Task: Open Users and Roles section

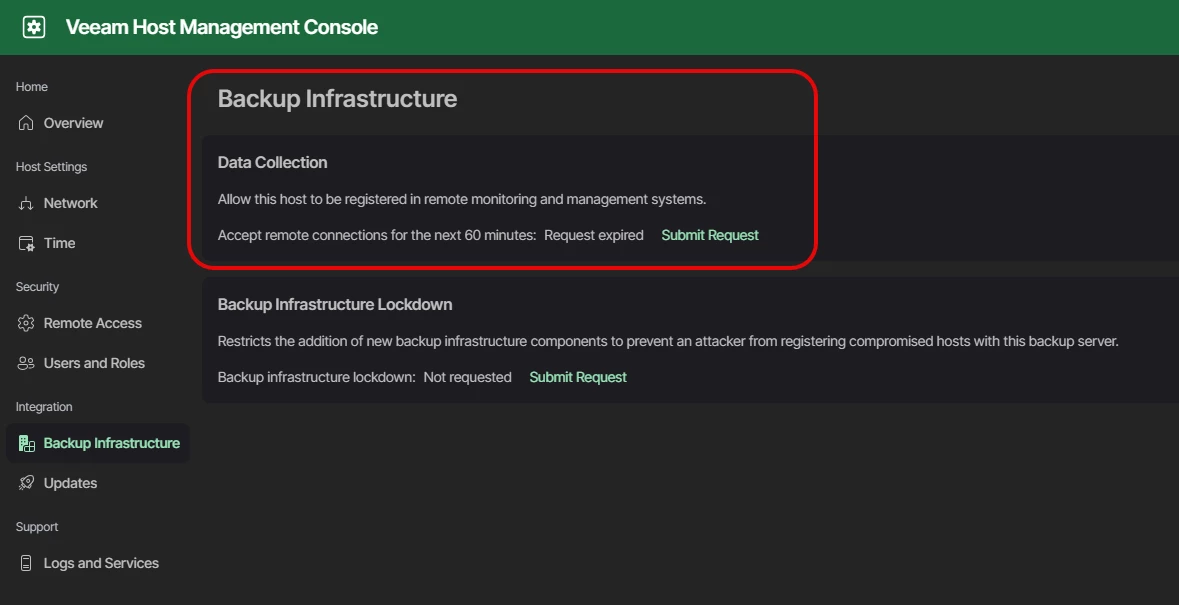Action: 94,363
